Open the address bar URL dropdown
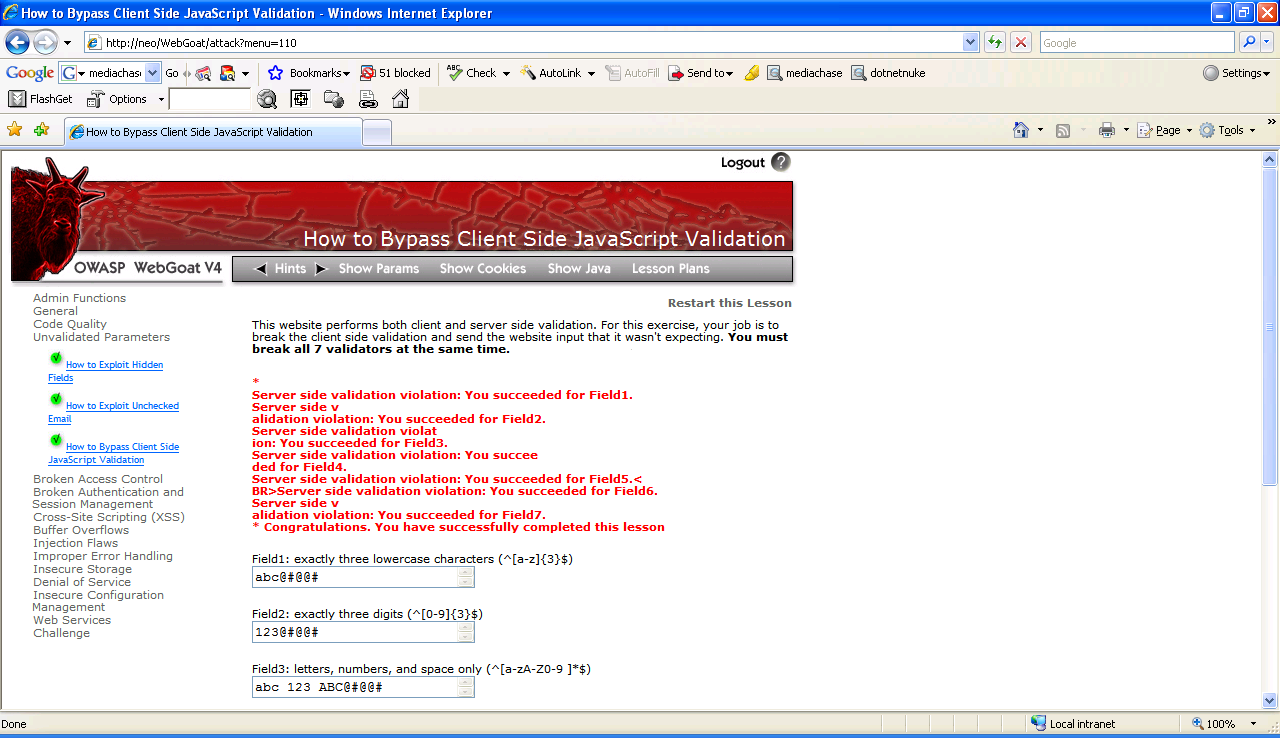Screen dimensions: 1280x738 coord(970,42)
